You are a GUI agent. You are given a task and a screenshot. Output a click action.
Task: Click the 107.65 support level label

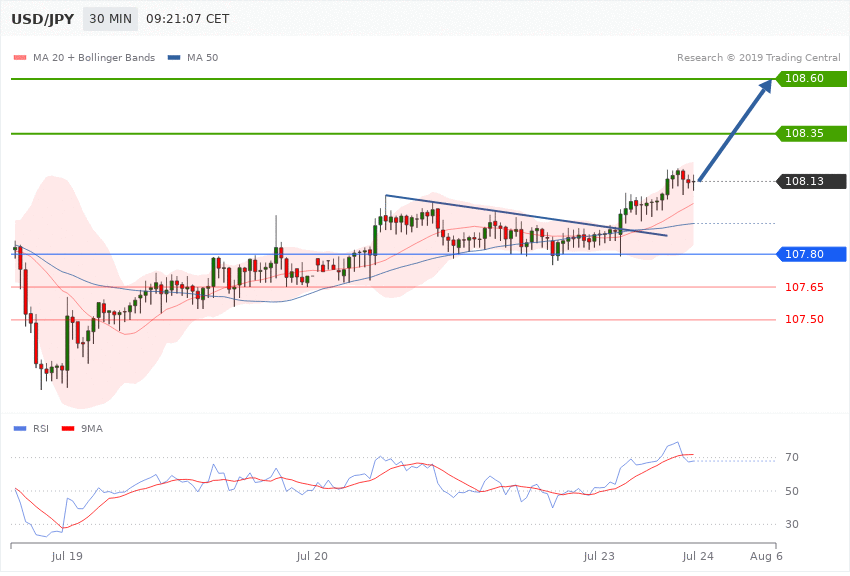804,287
